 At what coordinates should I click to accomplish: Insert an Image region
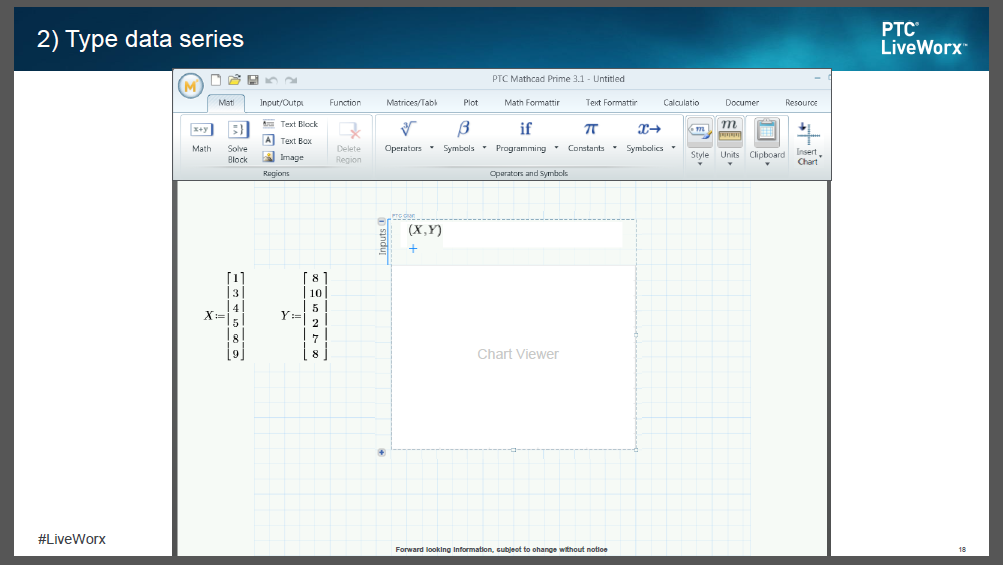click(x=283, y=157)
